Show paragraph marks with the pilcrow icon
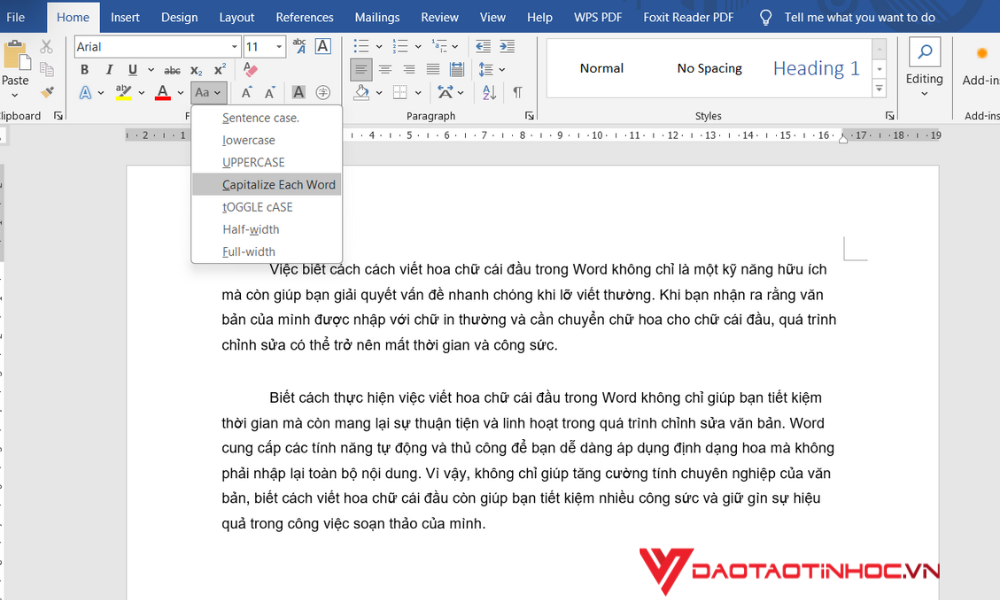The height and width of the screenshot is (600, 1000). [x=518, y=92]
